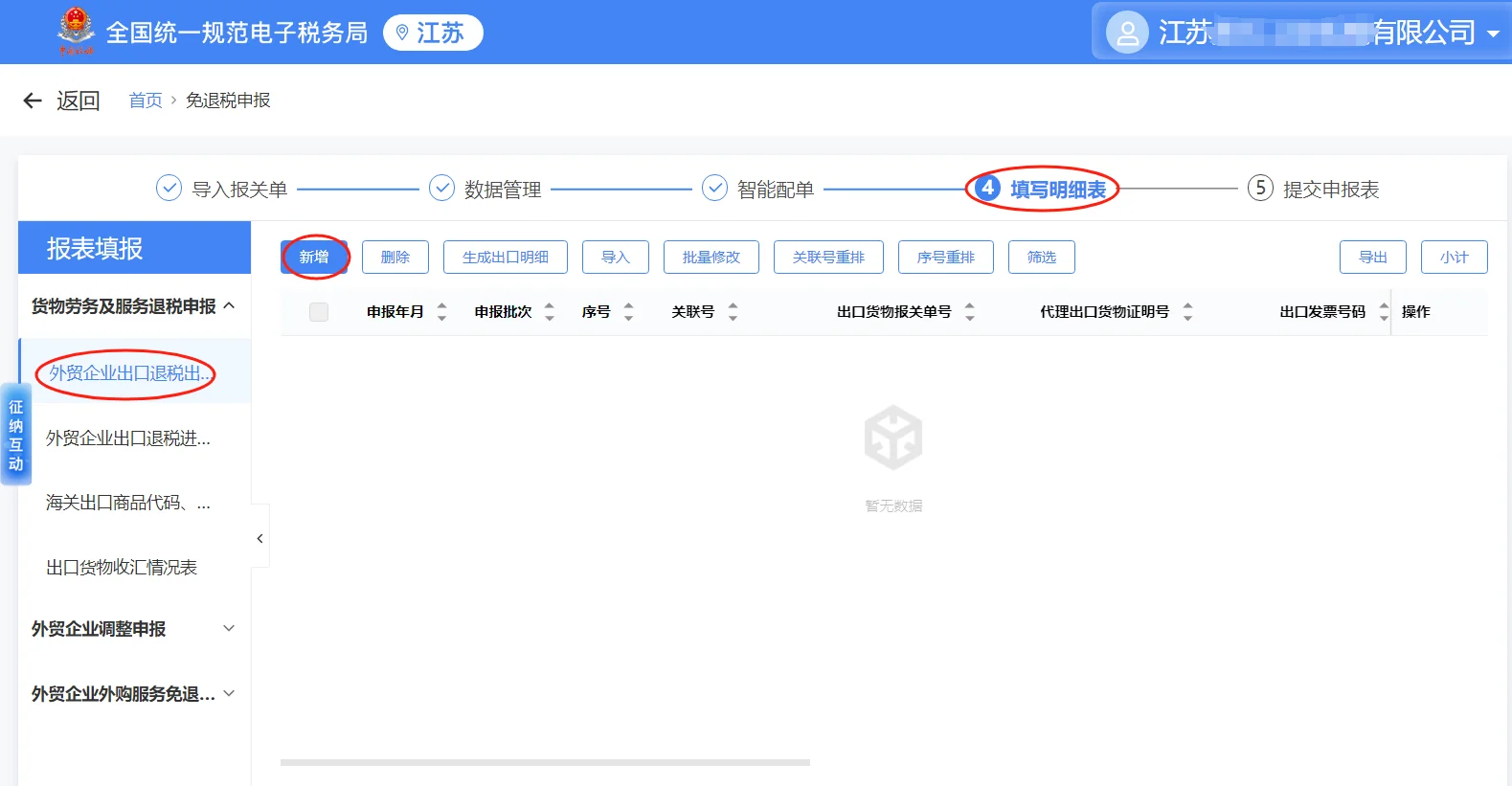The height and width of the screenshot is (786, 1512).
Task: Click the back arrow icon
Action: point(33,101)
